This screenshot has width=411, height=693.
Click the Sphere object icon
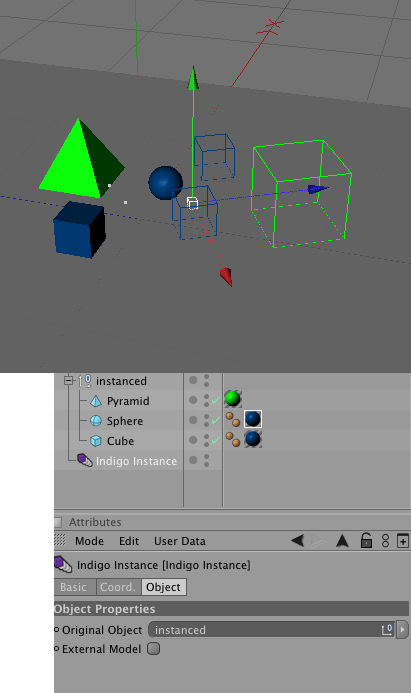pos(95,421)
